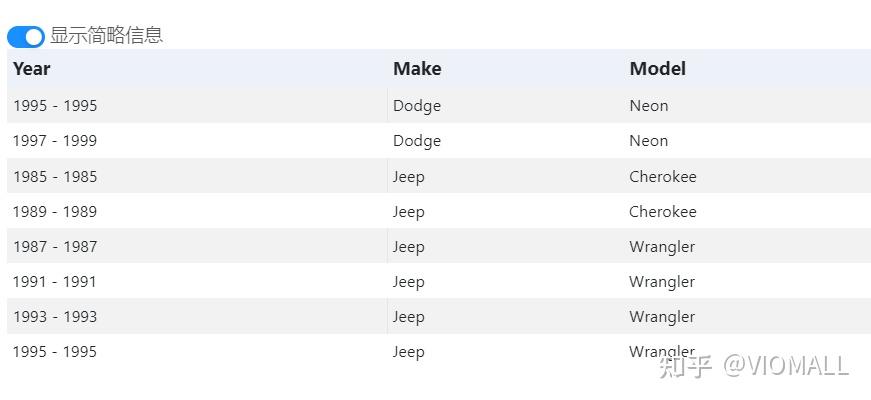Select the 1989 - 1989 year cell

[55, 212]
